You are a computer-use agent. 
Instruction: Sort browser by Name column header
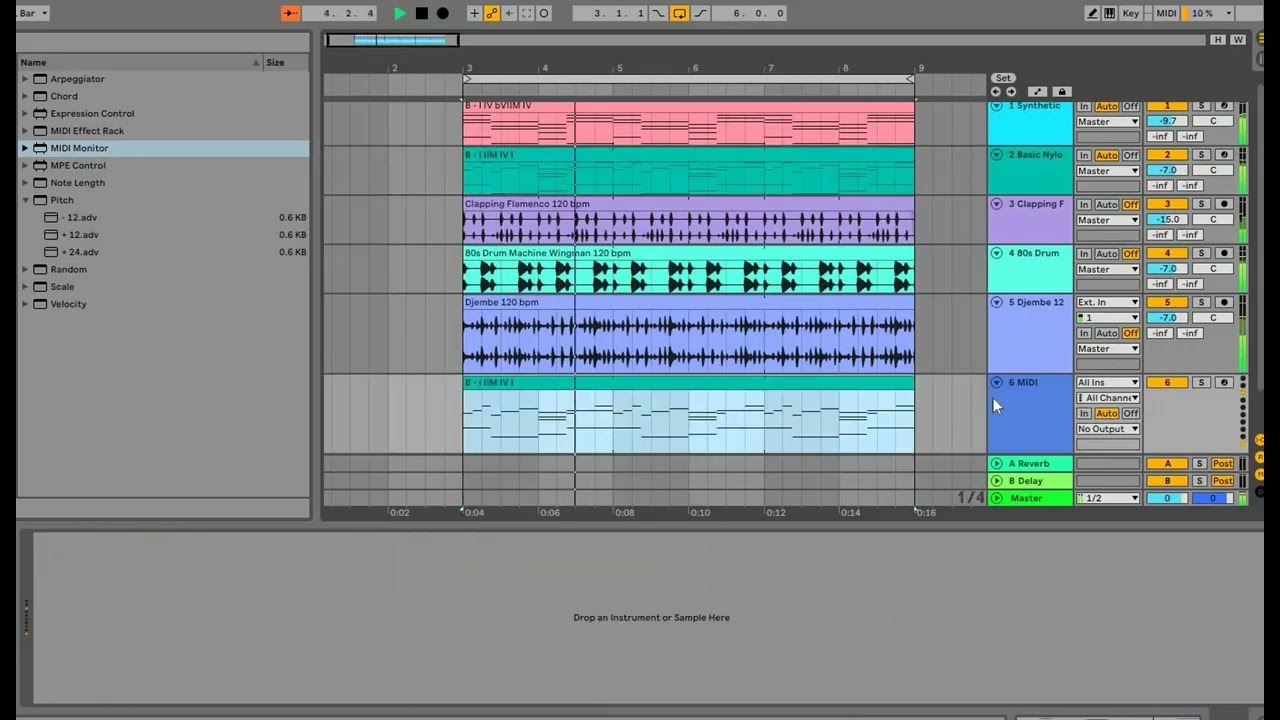coord(140,62)
